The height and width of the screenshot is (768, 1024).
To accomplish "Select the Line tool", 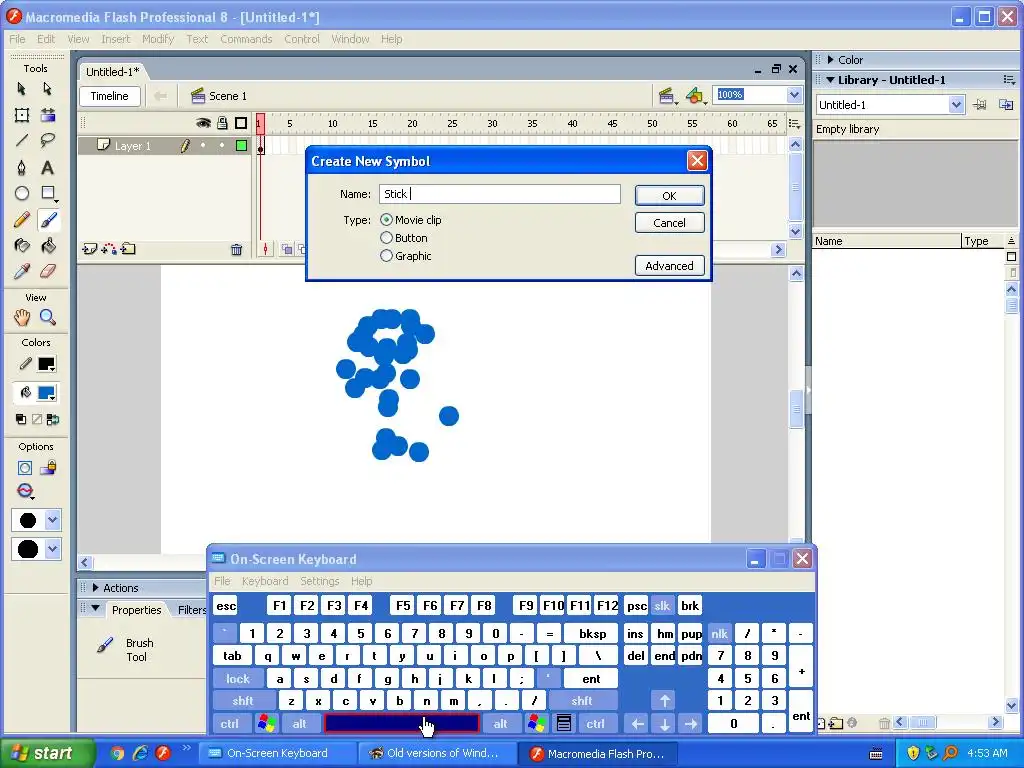I will [22, 141].
